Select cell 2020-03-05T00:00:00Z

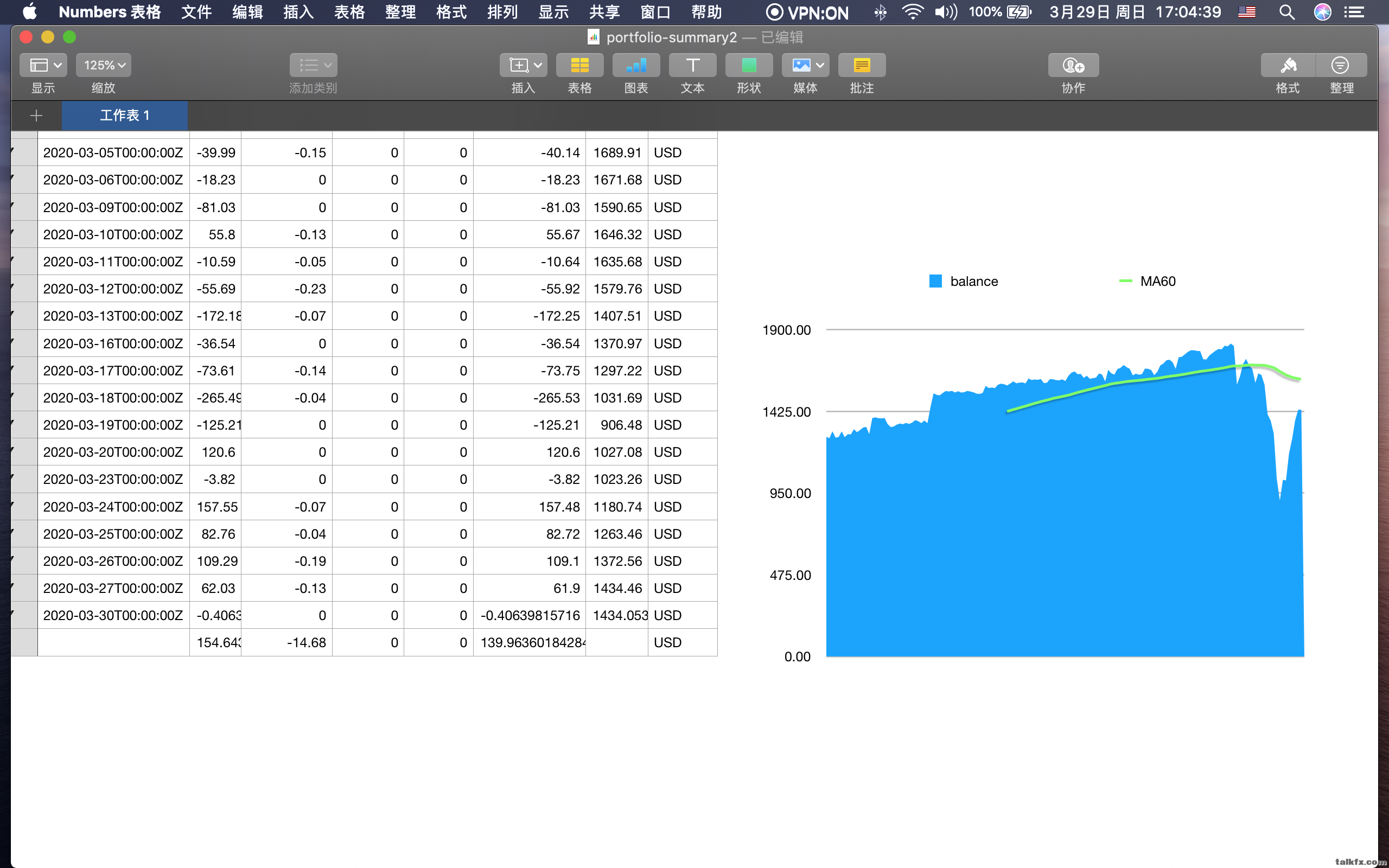point(113,152)
